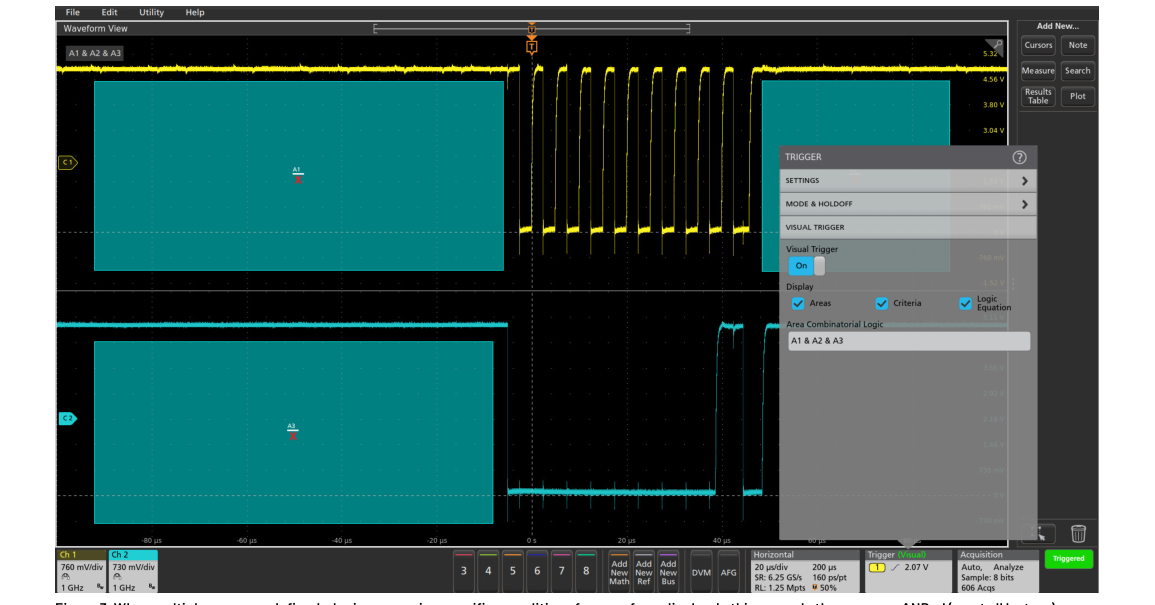The image size is (1155, 605).
Task: Select the A3 area marker in the waveform
Action: (292, 432)
